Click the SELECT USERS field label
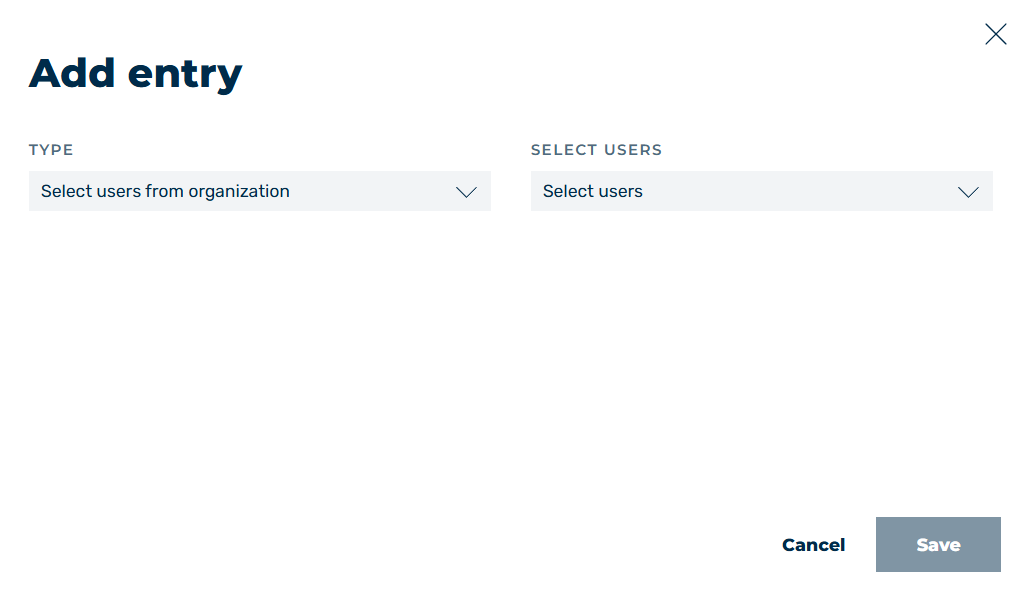The height and width of the screenshot is (611, 1031). (x=596, y=150)
